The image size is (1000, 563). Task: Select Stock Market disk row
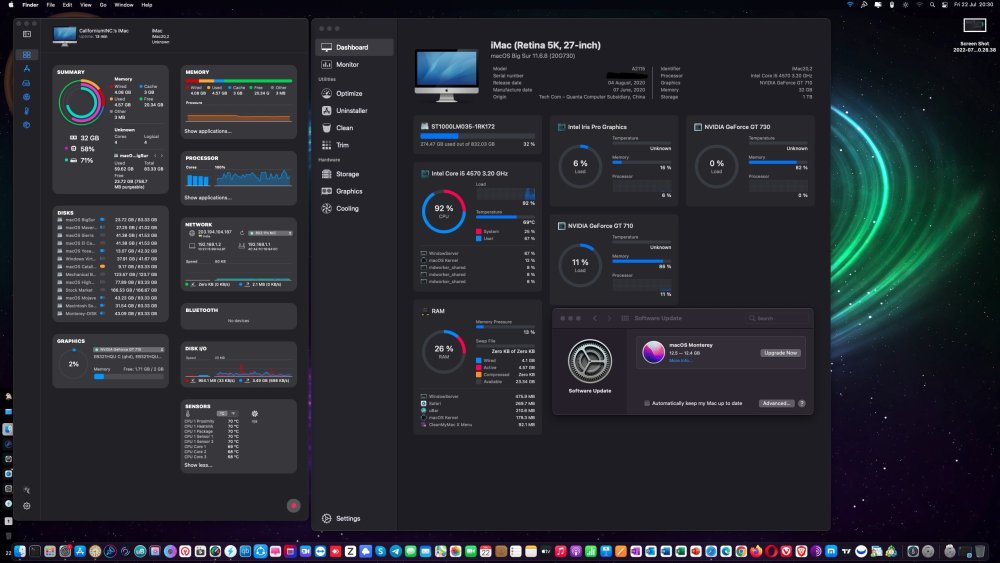(x=107, y=290)
